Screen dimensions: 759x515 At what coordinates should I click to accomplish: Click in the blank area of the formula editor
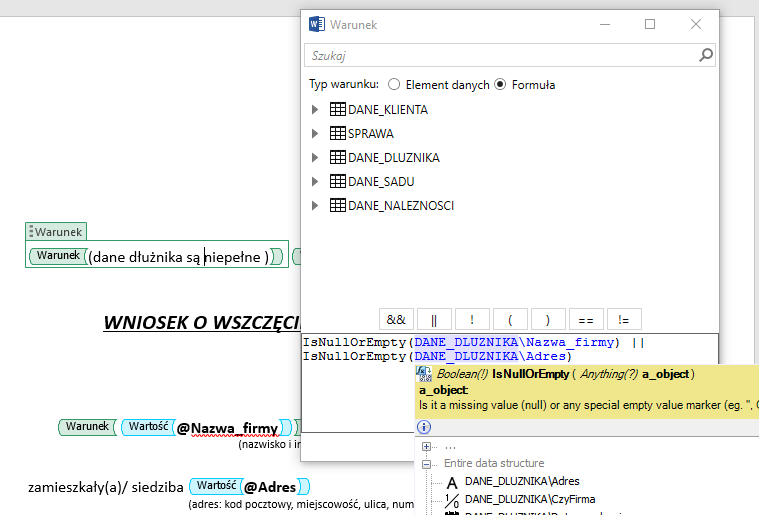(x=357, y=397)
